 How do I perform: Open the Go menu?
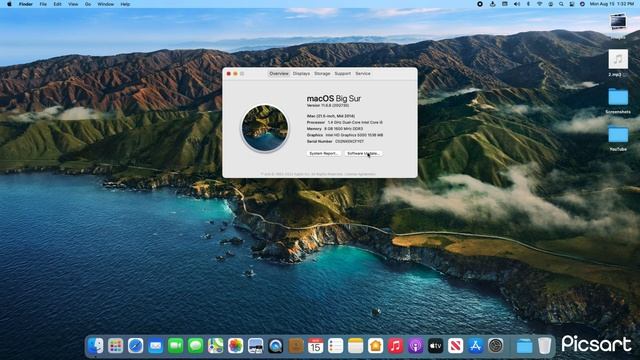click(88, 4)
